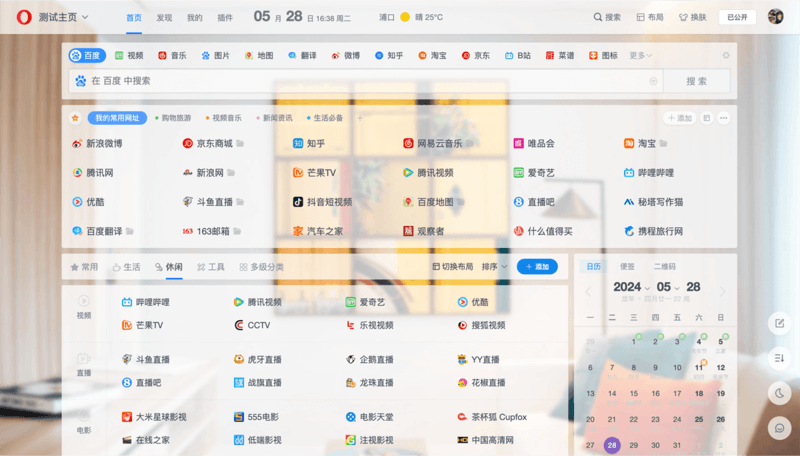The width and height of the screenshot is (800, 456).
Task: Switch to the 二维码 tab
Action: point(665,266)
